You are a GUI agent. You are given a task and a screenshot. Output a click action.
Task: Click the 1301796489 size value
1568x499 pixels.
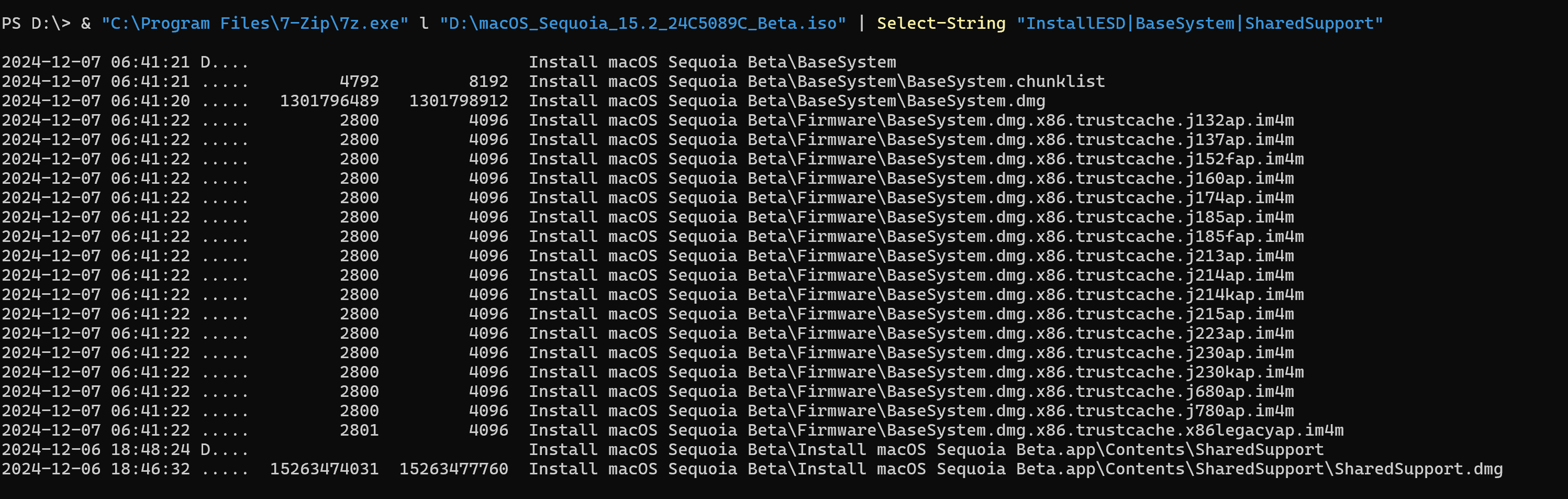tap(329, 101)
